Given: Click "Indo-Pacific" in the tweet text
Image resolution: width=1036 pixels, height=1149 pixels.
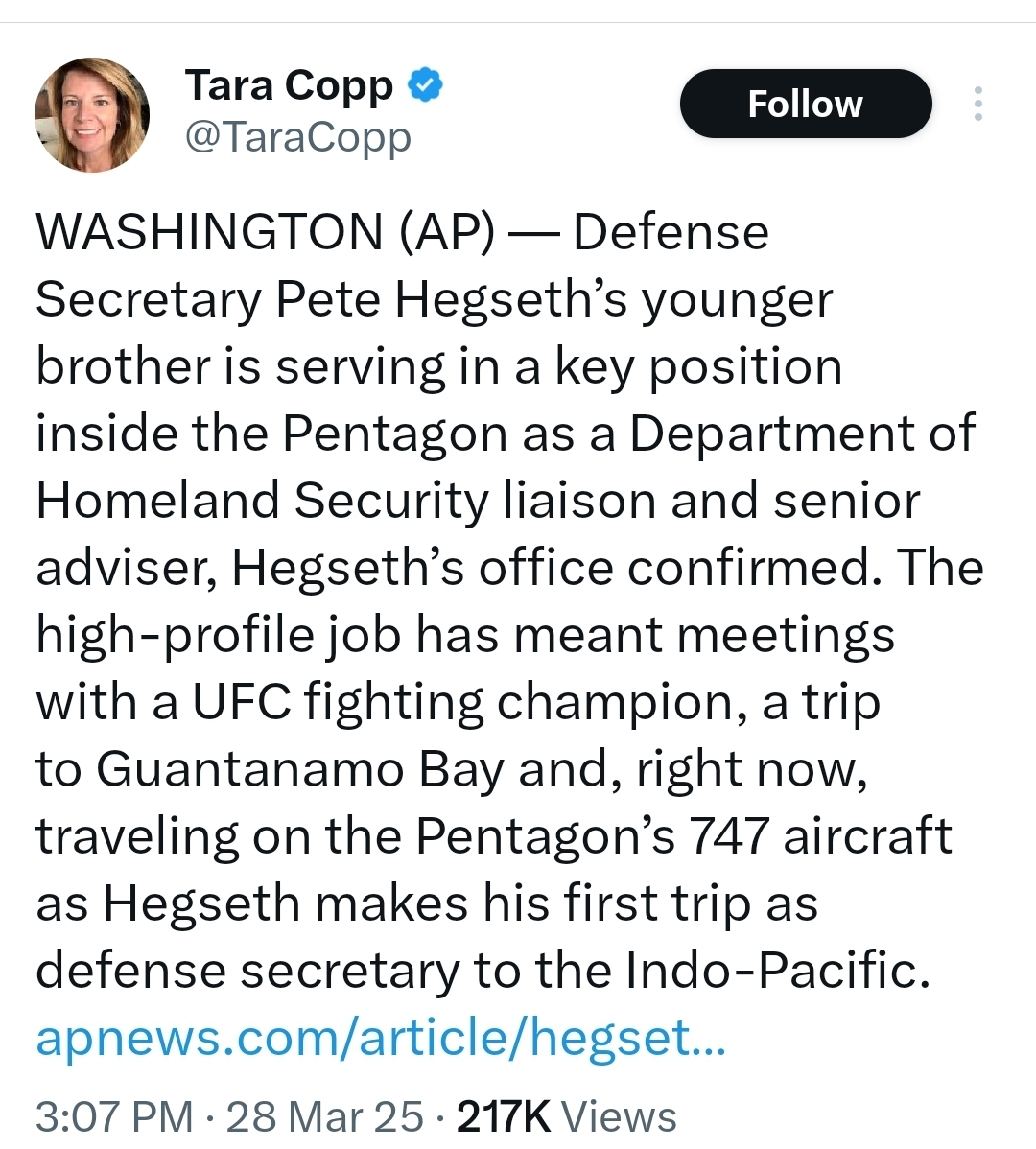Looking at the screenshot, I should tap(777, 972).
